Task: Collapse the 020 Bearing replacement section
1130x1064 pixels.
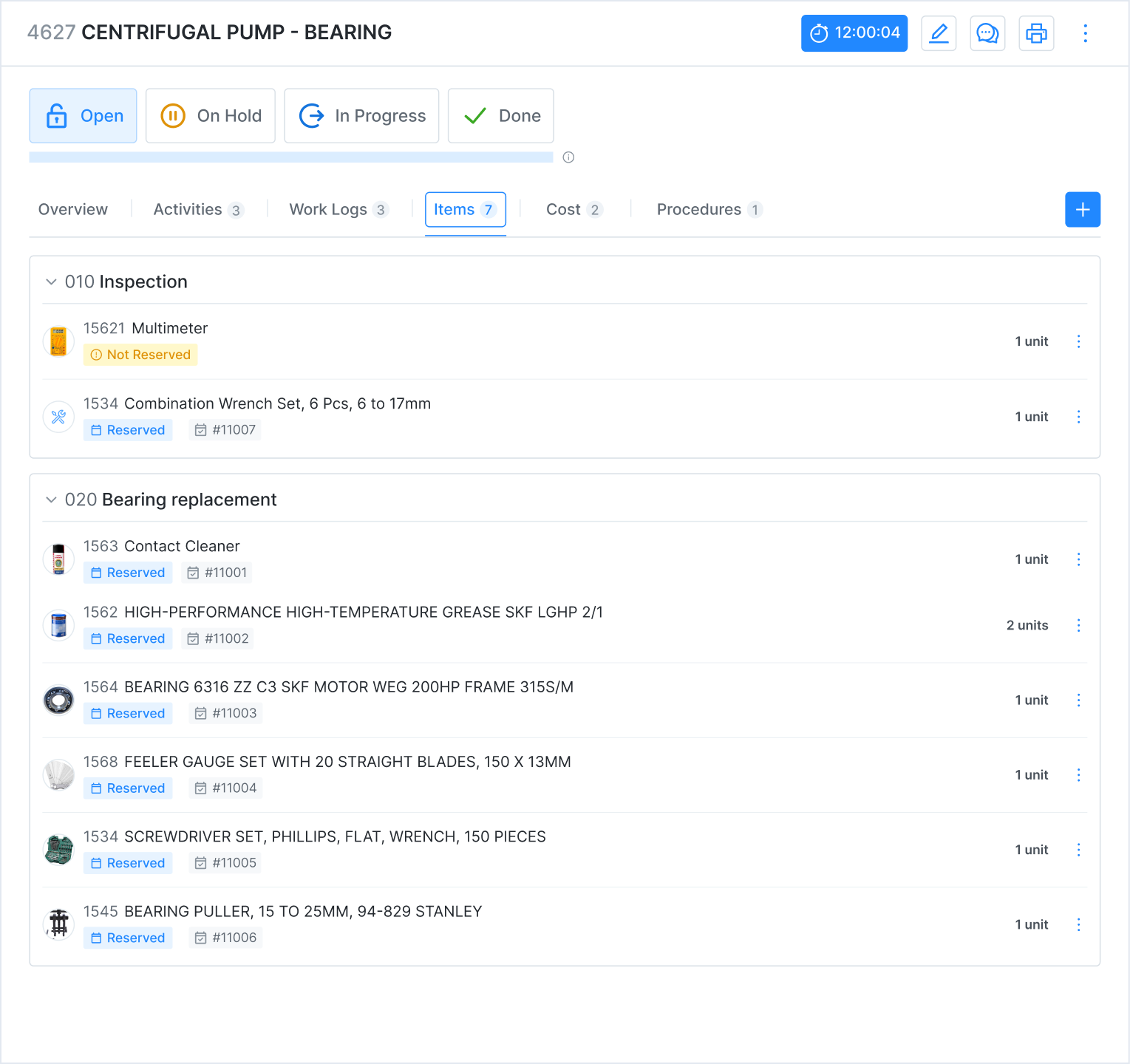Action: click(51, 499)
